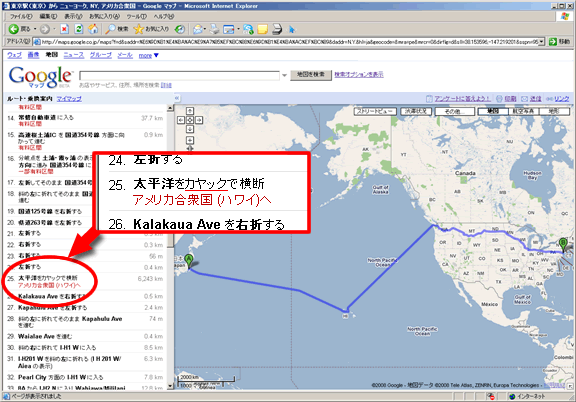The width and height of the screenshot is (576, 402).
Task: Pan map right with arrow control
Action: [x=199, y=120]
